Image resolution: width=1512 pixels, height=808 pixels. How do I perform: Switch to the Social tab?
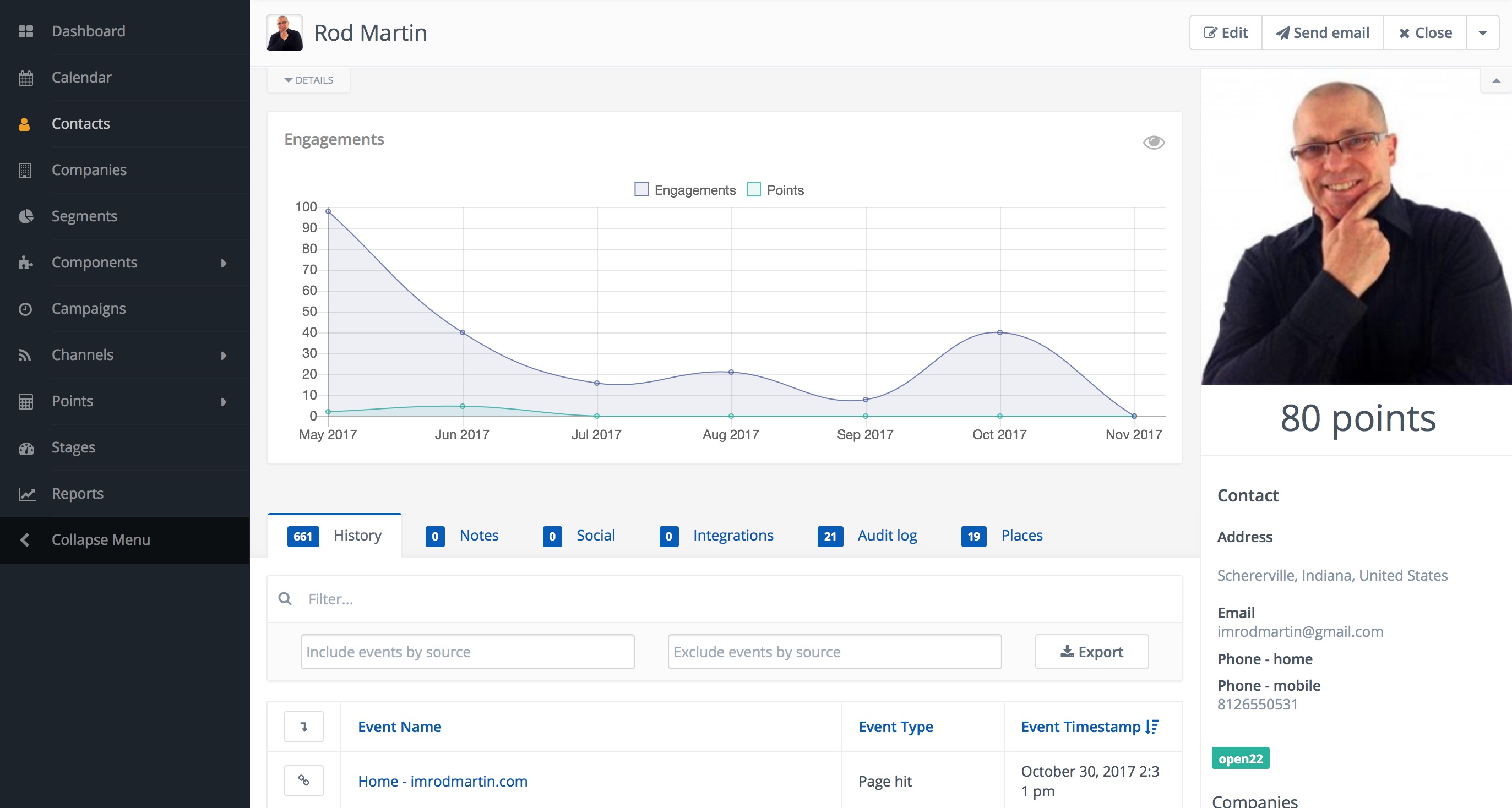(x=579, y=535)
